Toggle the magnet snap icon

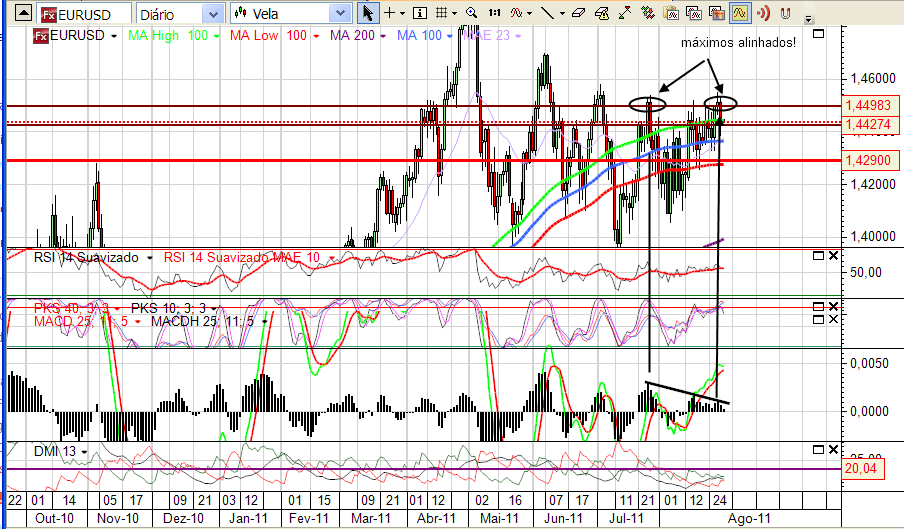click(x=785, y=13)
